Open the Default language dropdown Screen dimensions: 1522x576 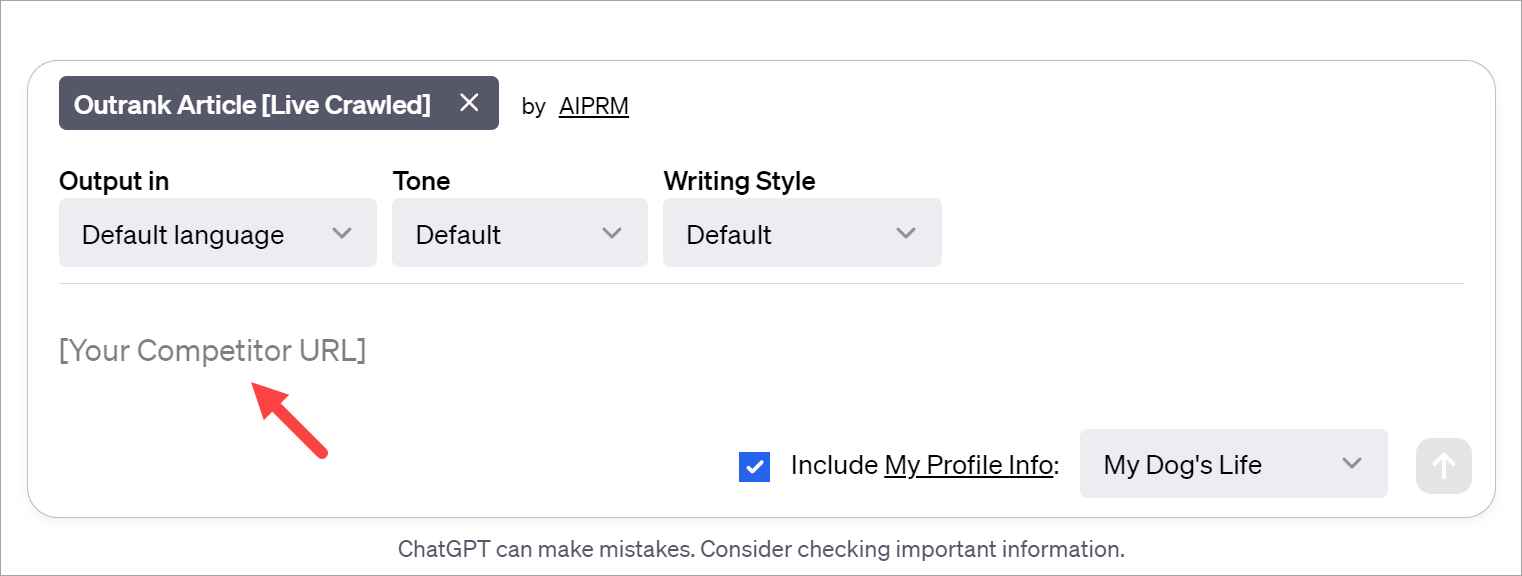point(217,232)
